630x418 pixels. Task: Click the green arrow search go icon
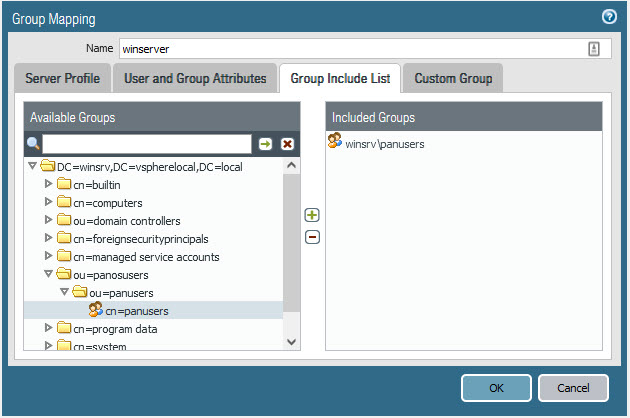tap(266, 144)
